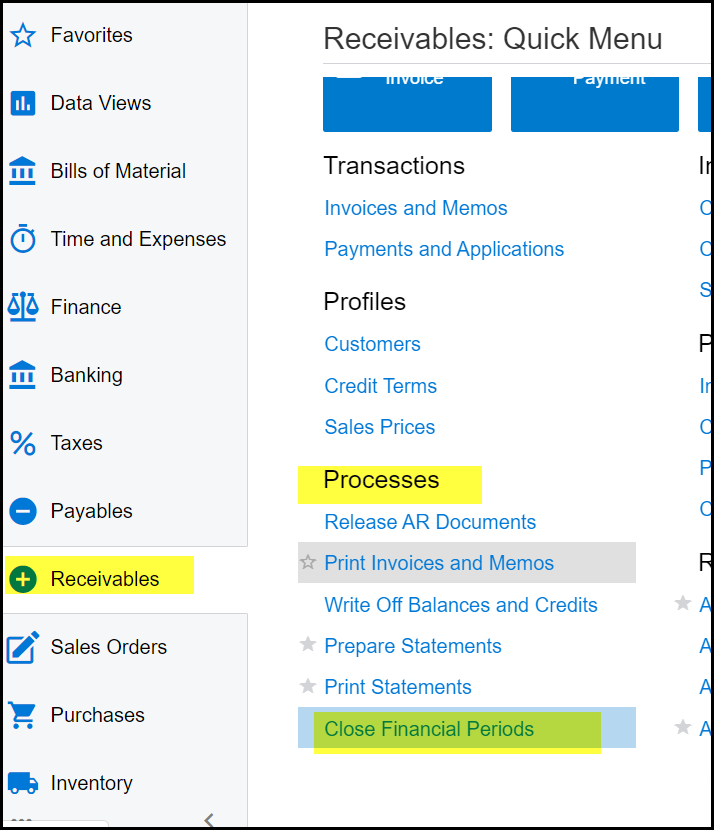Open the Close Financial Periods link

click(x=429, y=729)
